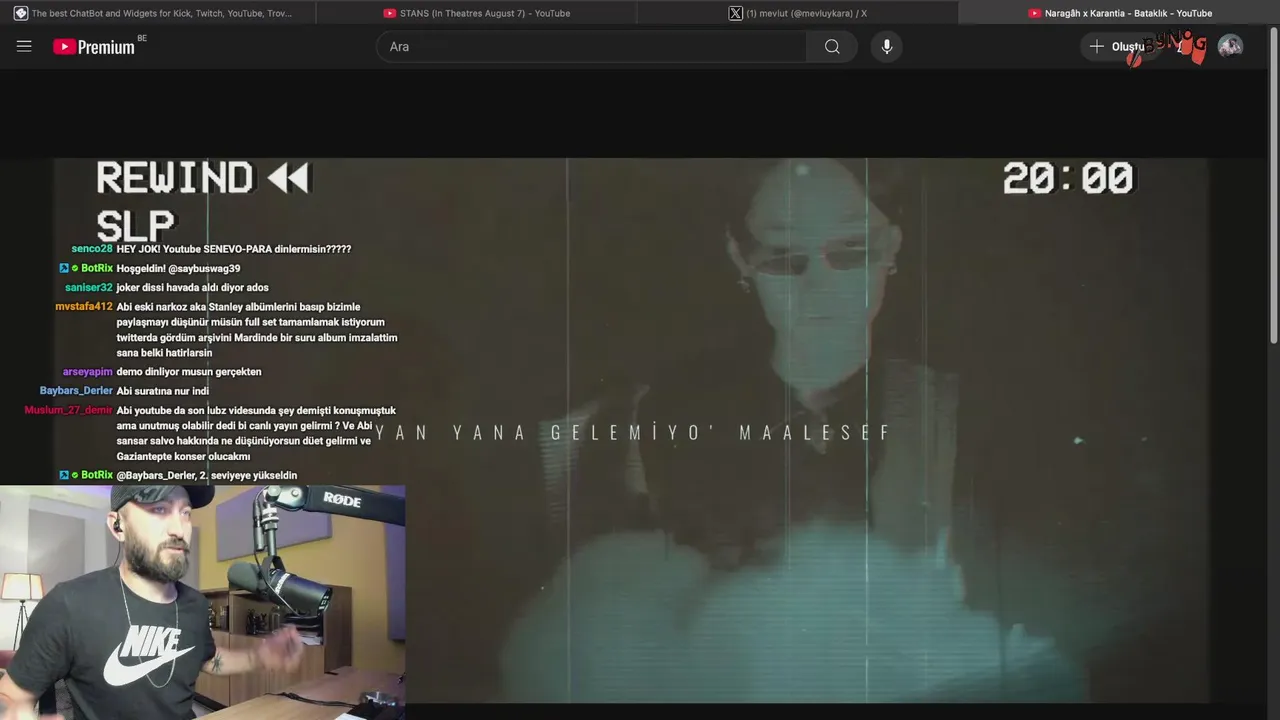This screenshot has width=1280, height=720.
Task: Click the streamer webcam overlay
Action: 202,602
